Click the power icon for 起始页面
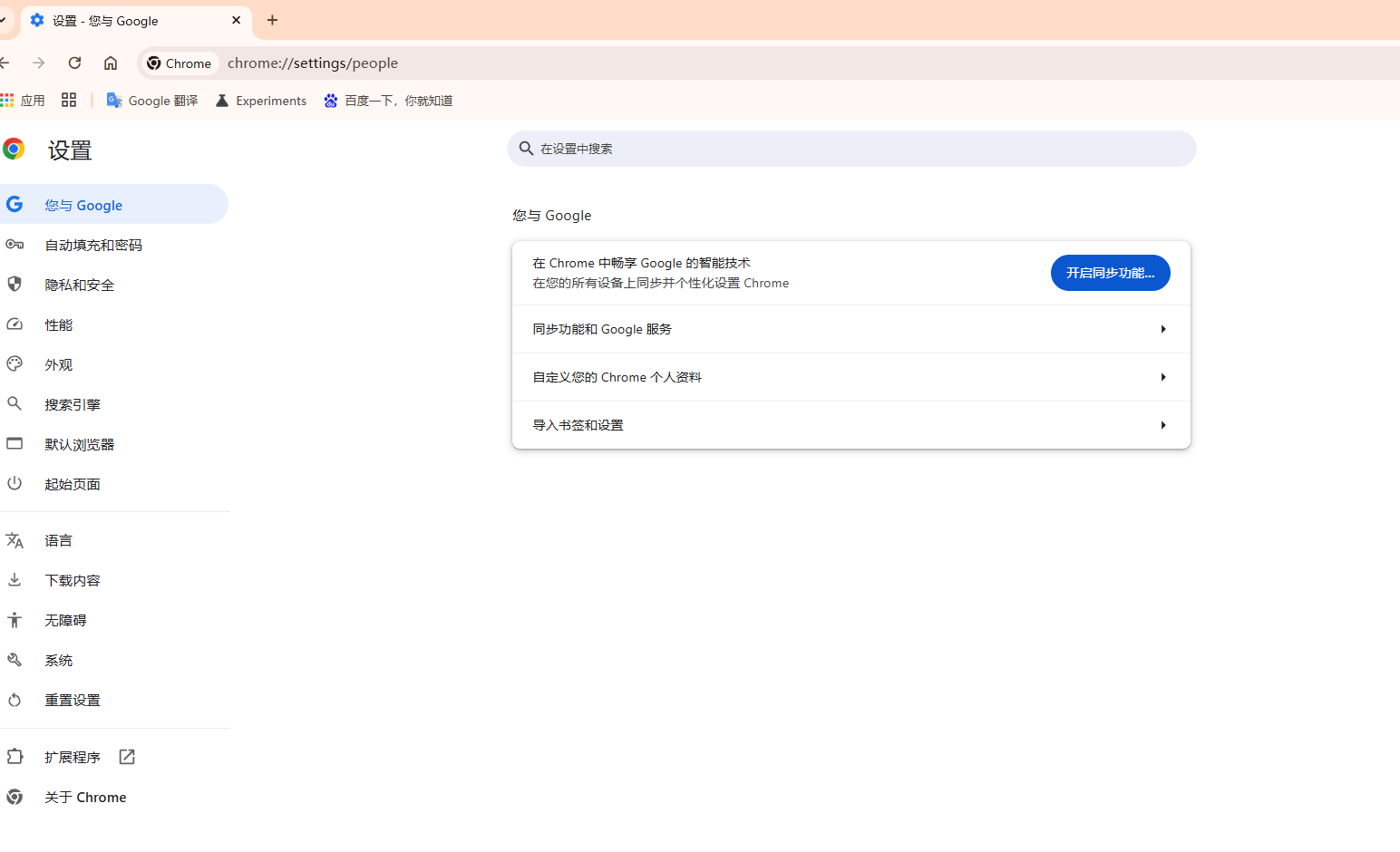Viewport: 1400px width, 852px height. coord(15,483)
